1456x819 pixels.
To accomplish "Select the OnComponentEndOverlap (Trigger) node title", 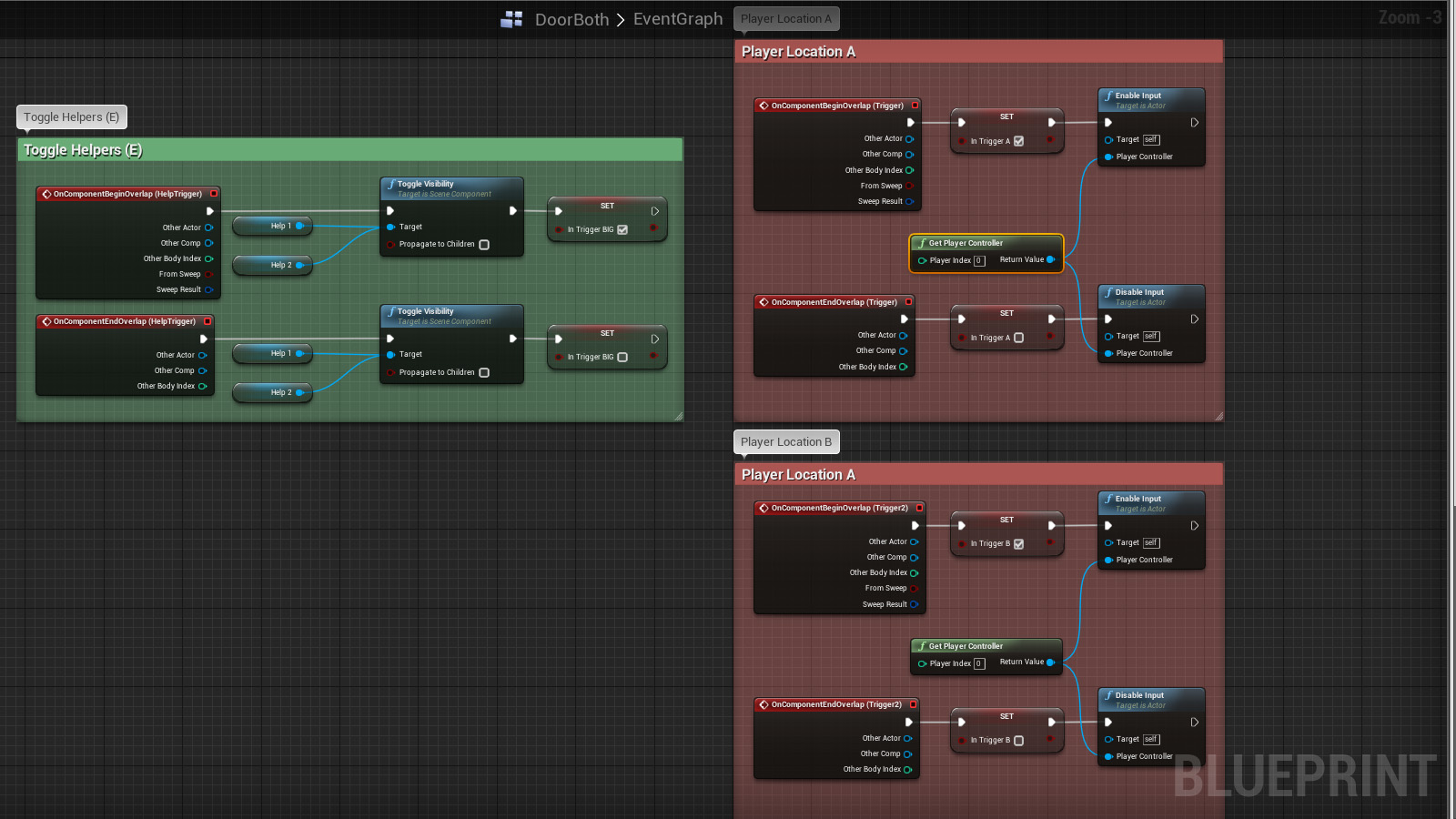I will pos(834,302).
